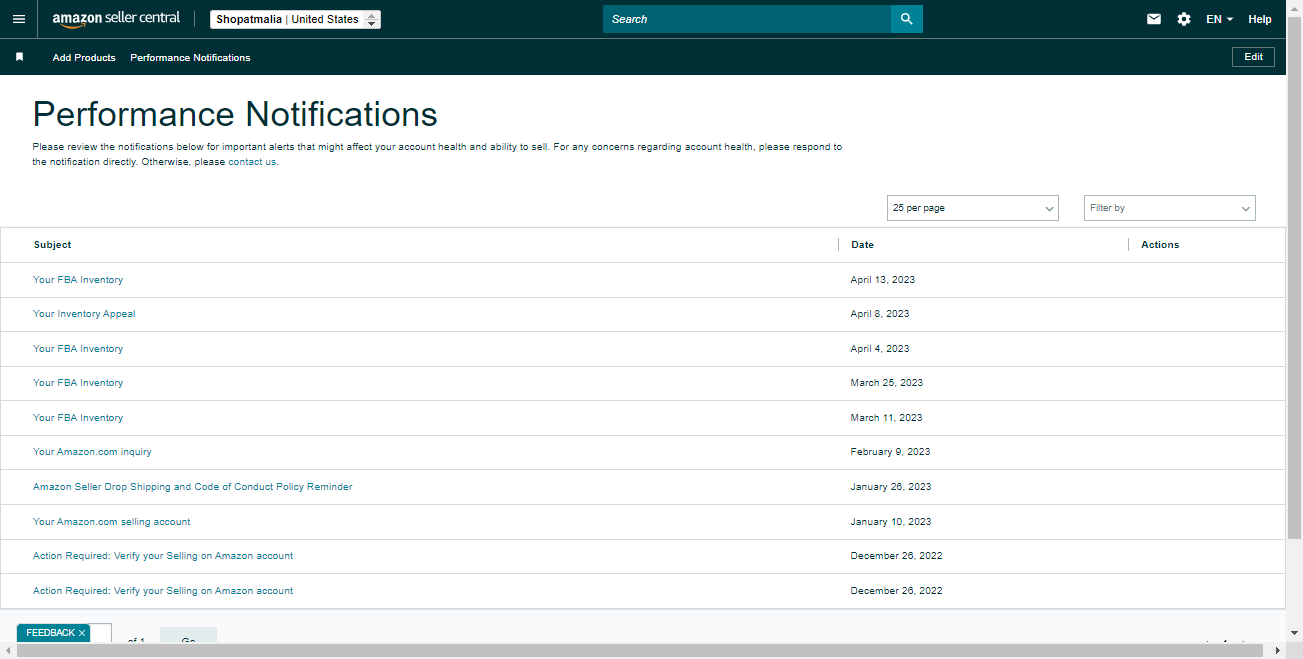The width and height of the screenshot is (1303, 659).
Task: Click the bookmark icon in favorites bar
Action: 19,57
